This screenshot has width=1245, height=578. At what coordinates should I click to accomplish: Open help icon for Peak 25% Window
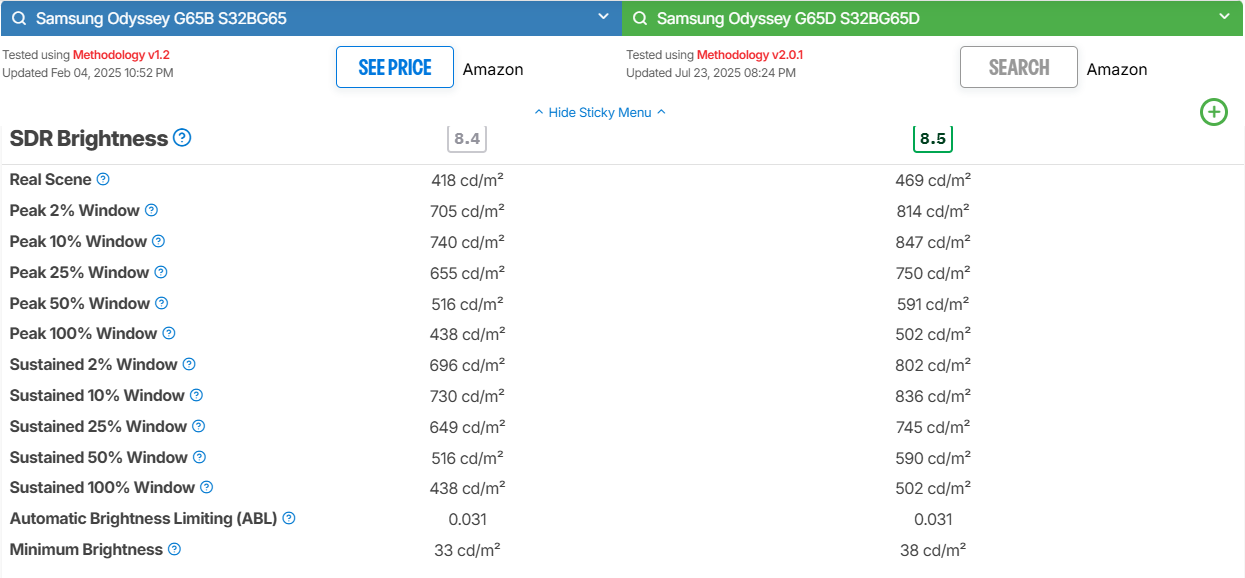click(160, 272)
